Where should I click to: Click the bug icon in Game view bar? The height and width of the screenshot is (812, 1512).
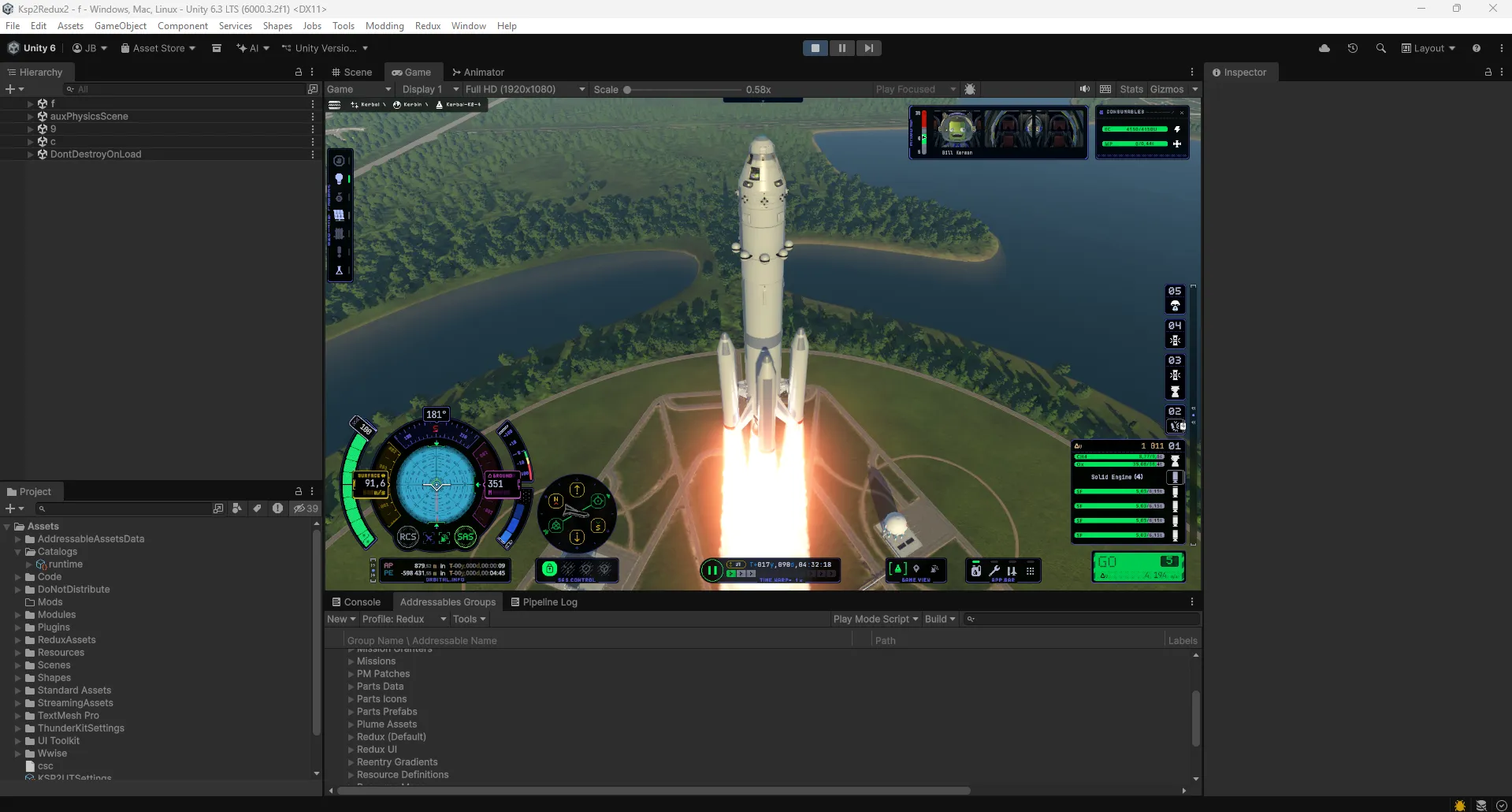tap(970, 89)
